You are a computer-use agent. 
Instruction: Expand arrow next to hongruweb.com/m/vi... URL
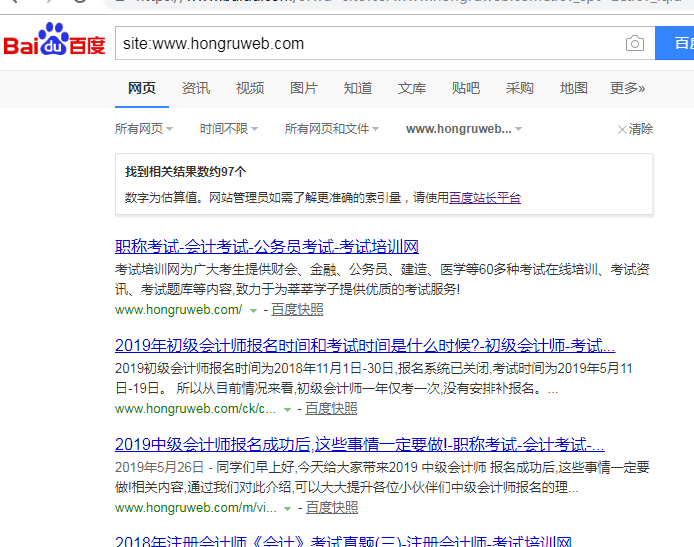(287, 508)
